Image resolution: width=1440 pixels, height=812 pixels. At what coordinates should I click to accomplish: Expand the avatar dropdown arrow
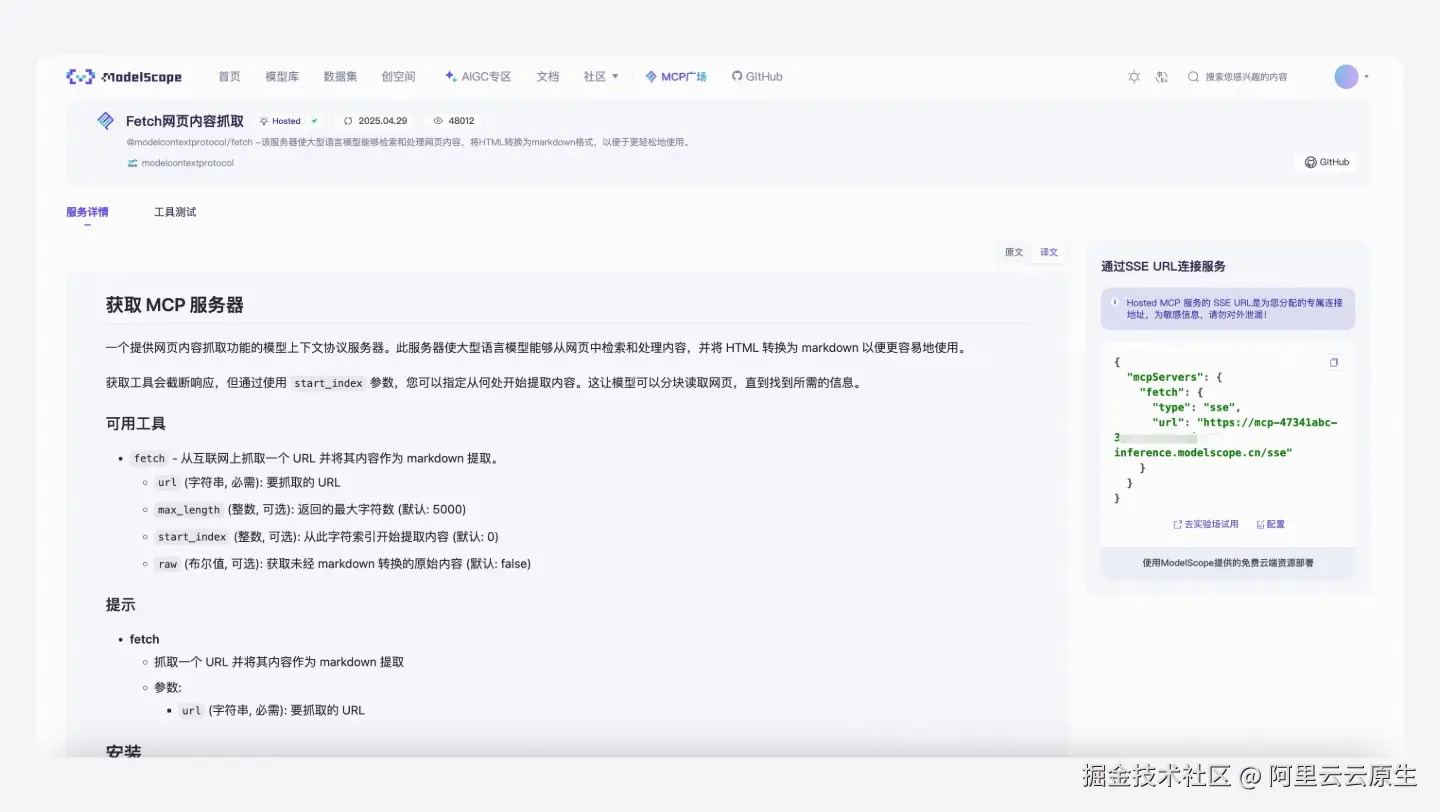tap(1367, 76)
